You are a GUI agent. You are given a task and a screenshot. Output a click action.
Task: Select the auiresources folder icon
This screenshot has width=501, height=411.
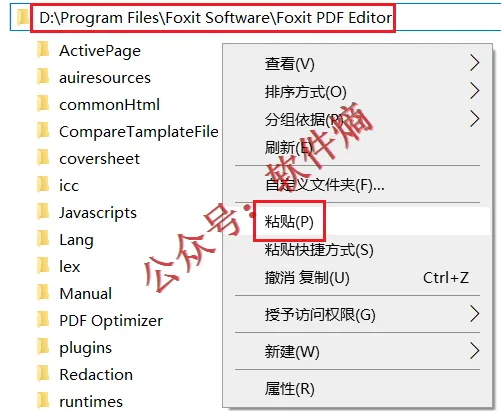coord(43,76)
